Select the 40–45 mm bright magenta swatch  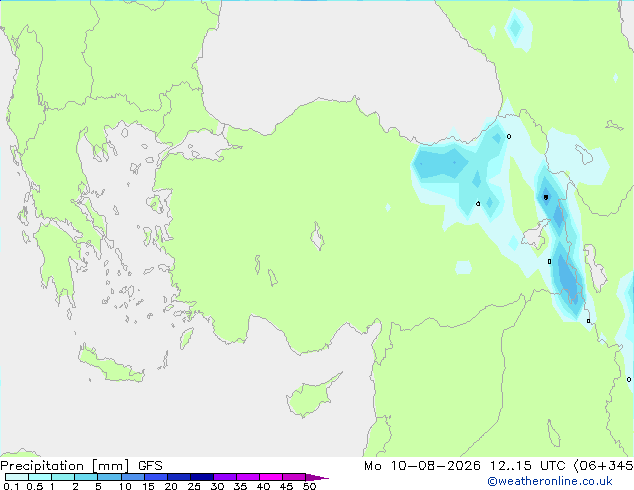271,477
